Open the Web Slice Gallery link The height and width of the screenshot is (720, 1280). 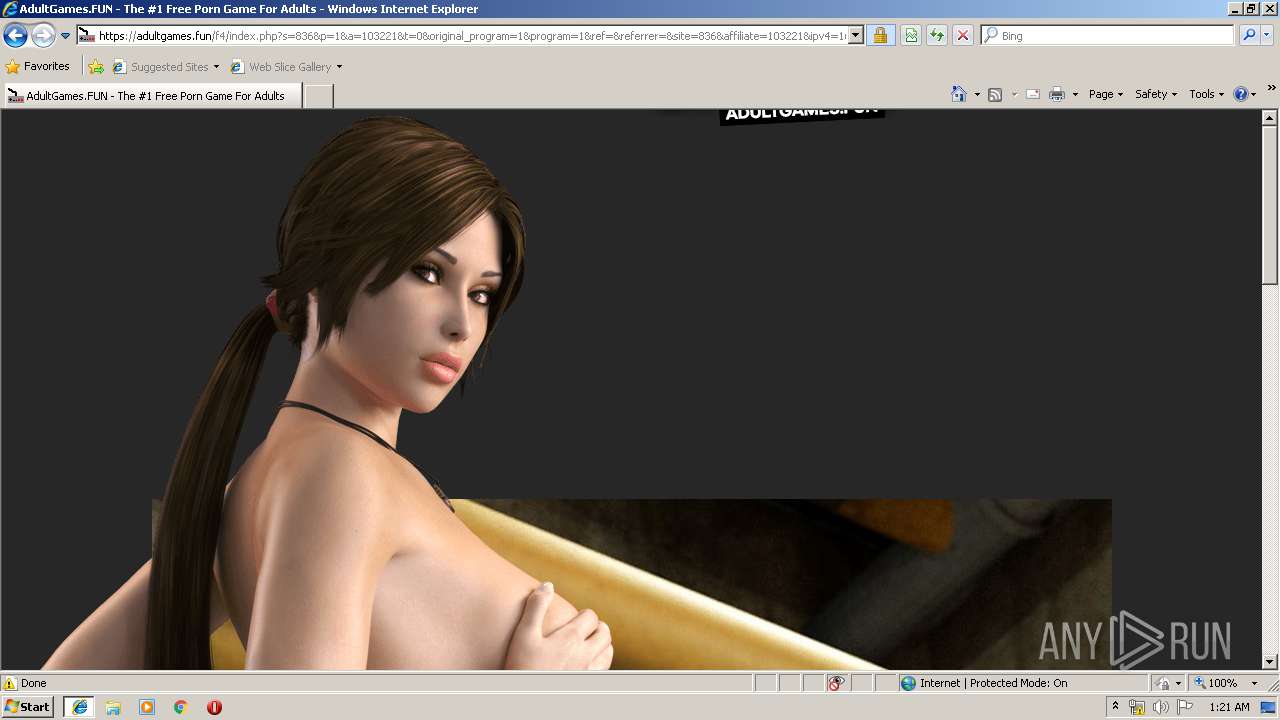click(x=281, y=67)
